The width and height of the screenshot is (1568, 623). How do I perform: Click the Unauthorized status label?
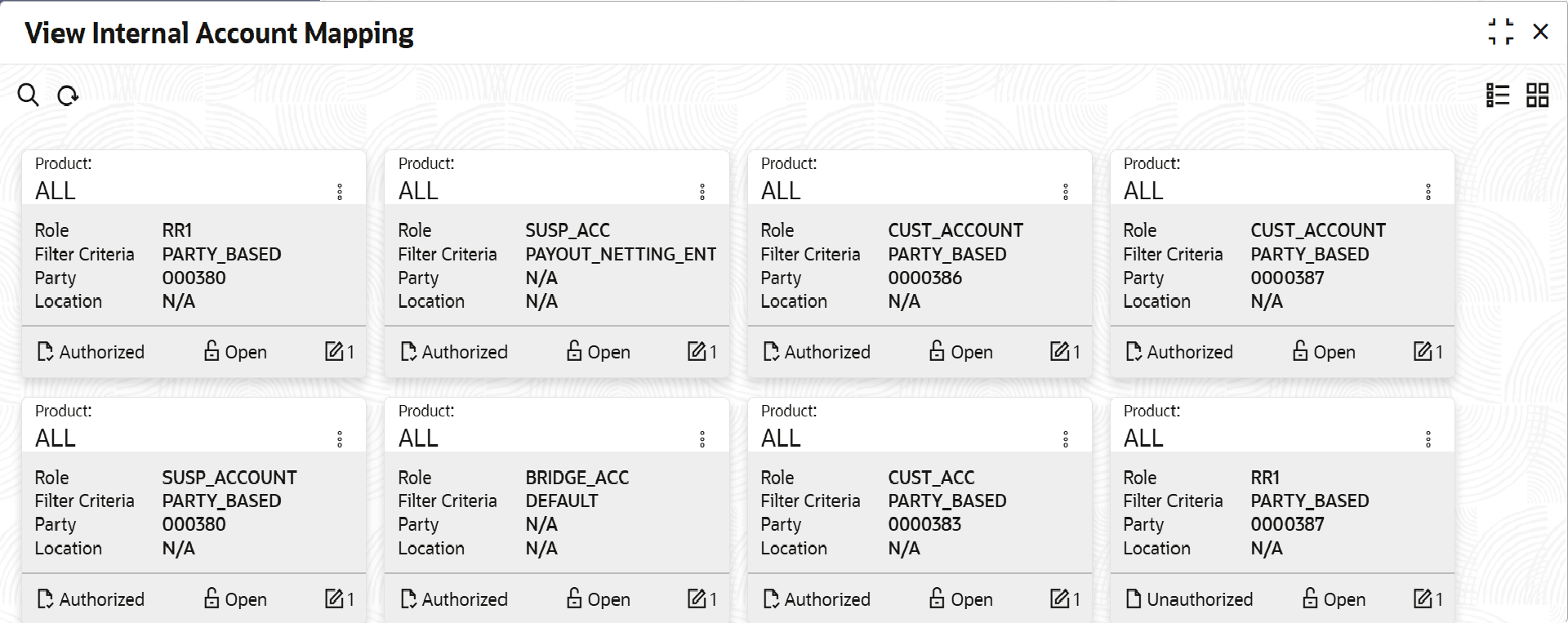tap(1200, 599)
